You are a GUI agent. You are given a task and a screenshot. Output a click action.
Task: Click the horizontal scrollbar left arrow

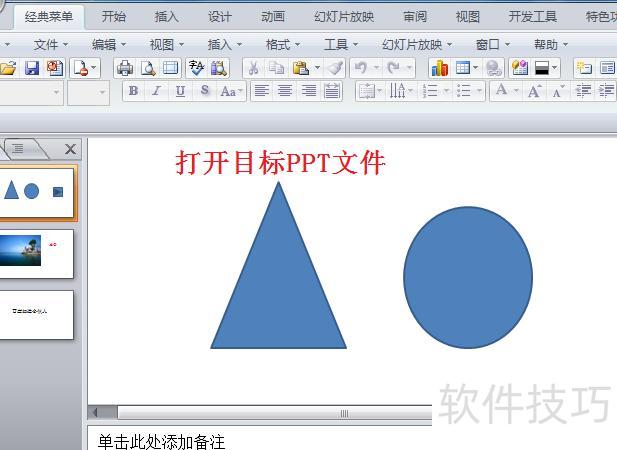(95, 412)
